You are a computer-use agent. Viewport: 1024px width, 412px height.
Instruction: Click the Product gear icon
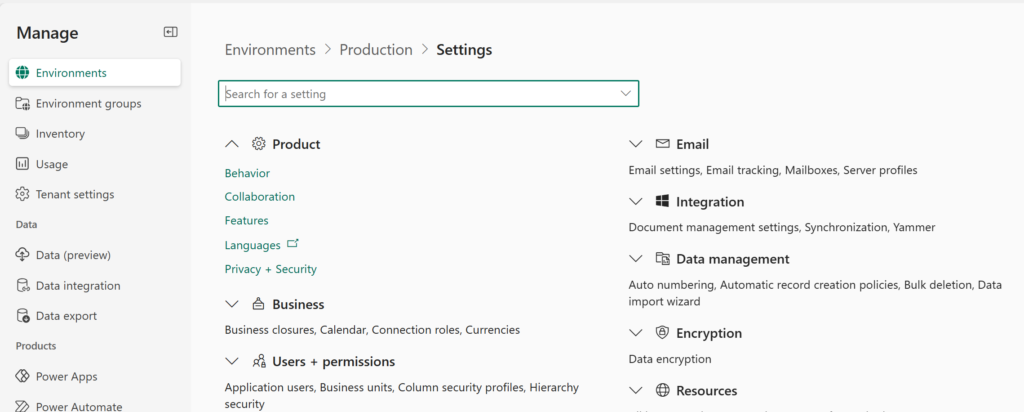tap(259, 144)
